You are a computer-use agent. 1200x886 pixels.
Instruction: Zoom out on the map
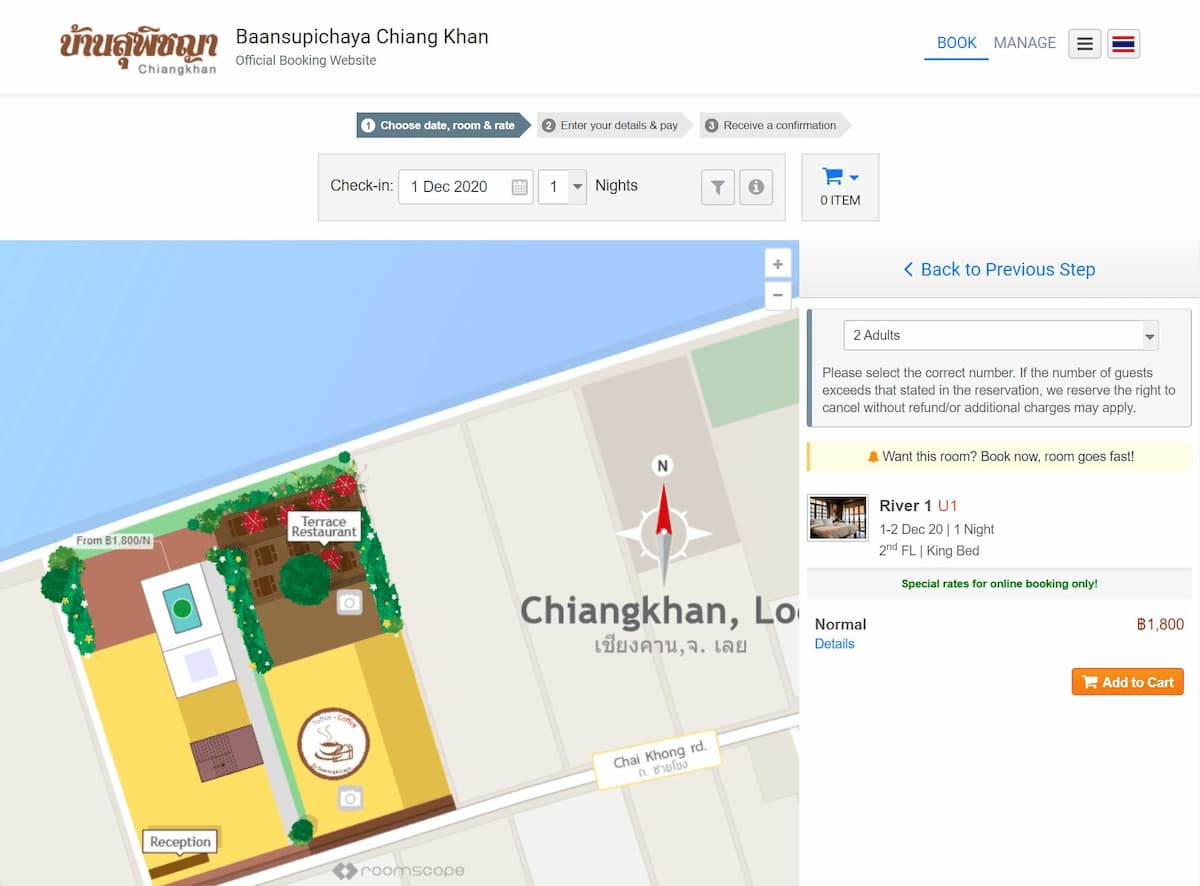(778, 295)
